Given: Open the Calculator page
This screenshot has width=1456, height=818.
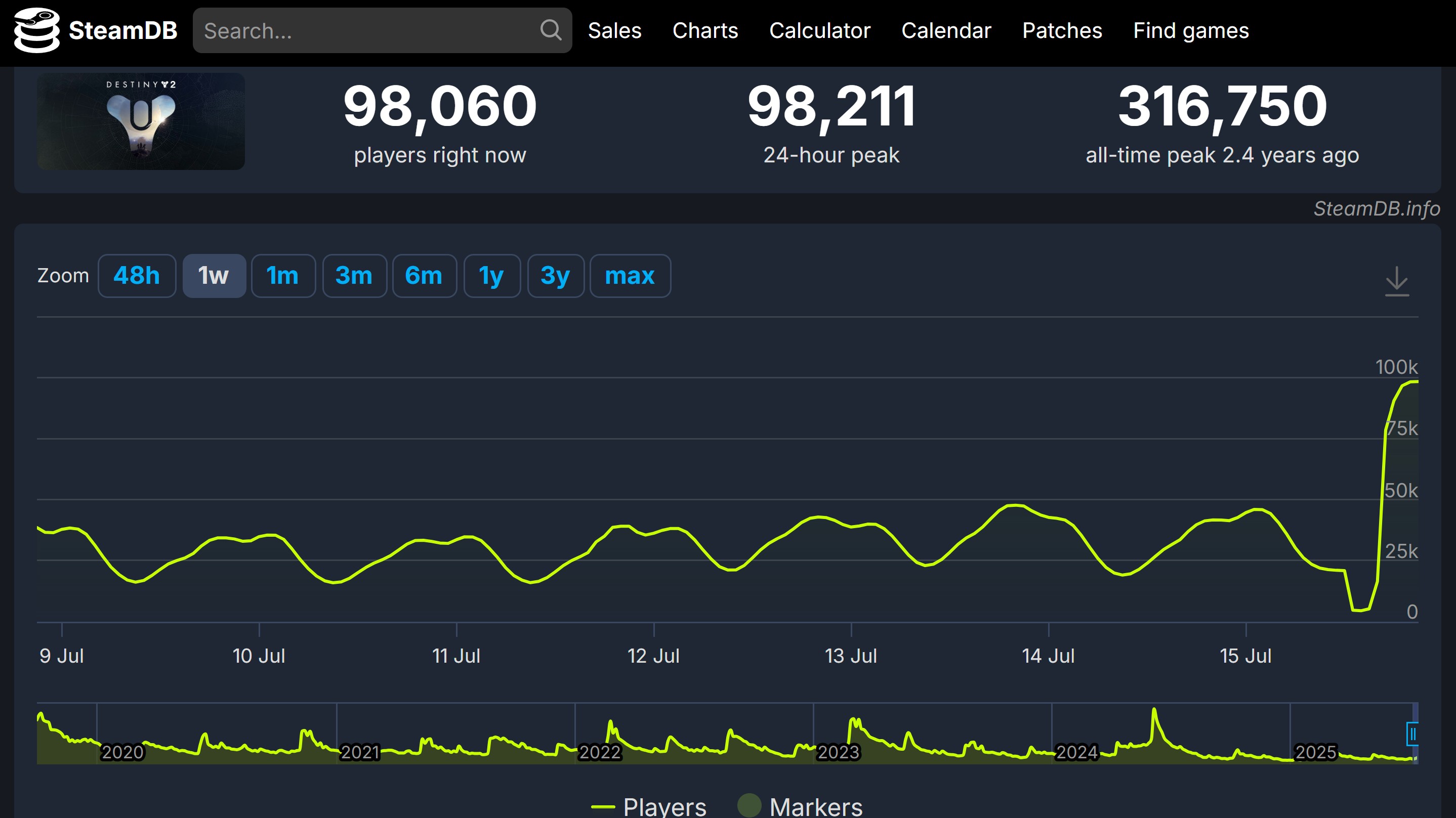Looking at the screenshot, I should (x=819, y=30).
